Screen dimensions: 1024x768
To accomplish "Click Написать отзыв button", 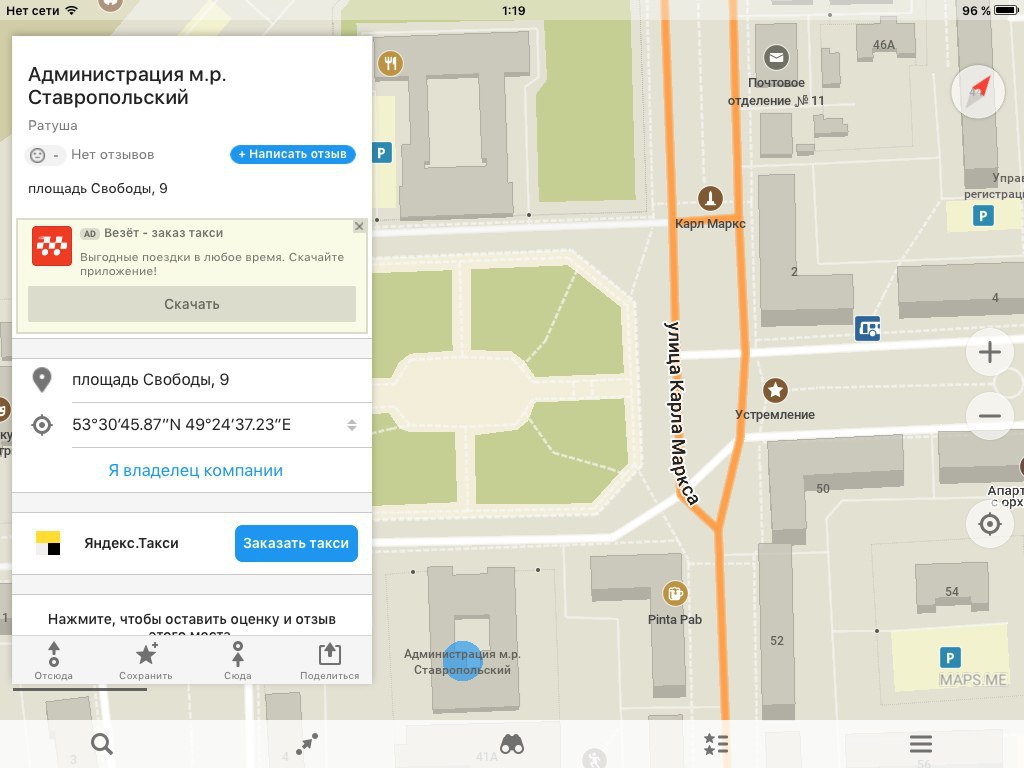I will point(293,154).
